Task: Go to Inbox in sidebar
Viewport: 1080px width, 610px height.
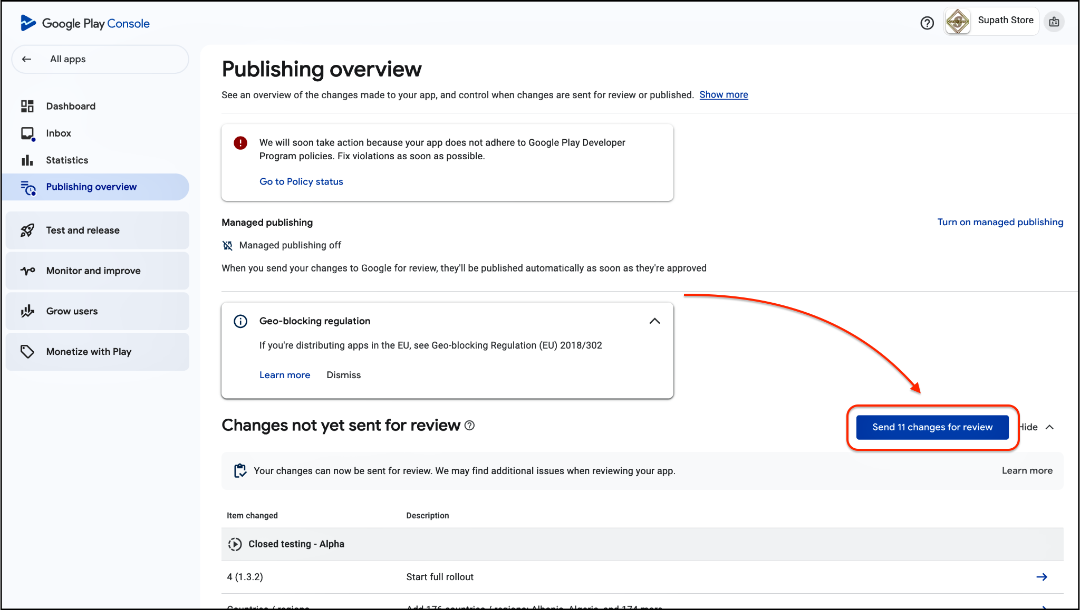Action: point(58,133)
